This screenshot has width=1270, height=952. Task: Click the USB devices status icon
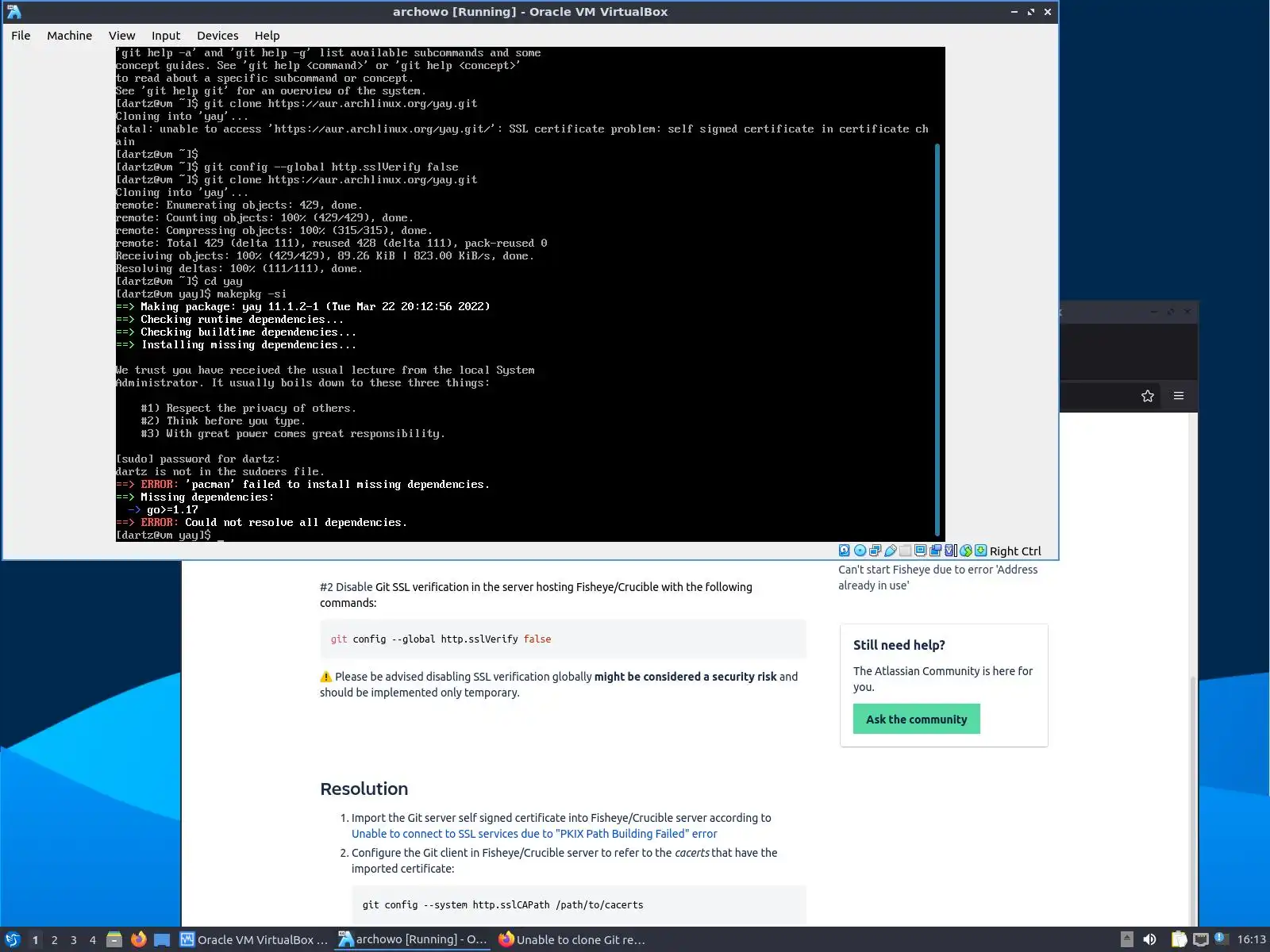point(890,551)
